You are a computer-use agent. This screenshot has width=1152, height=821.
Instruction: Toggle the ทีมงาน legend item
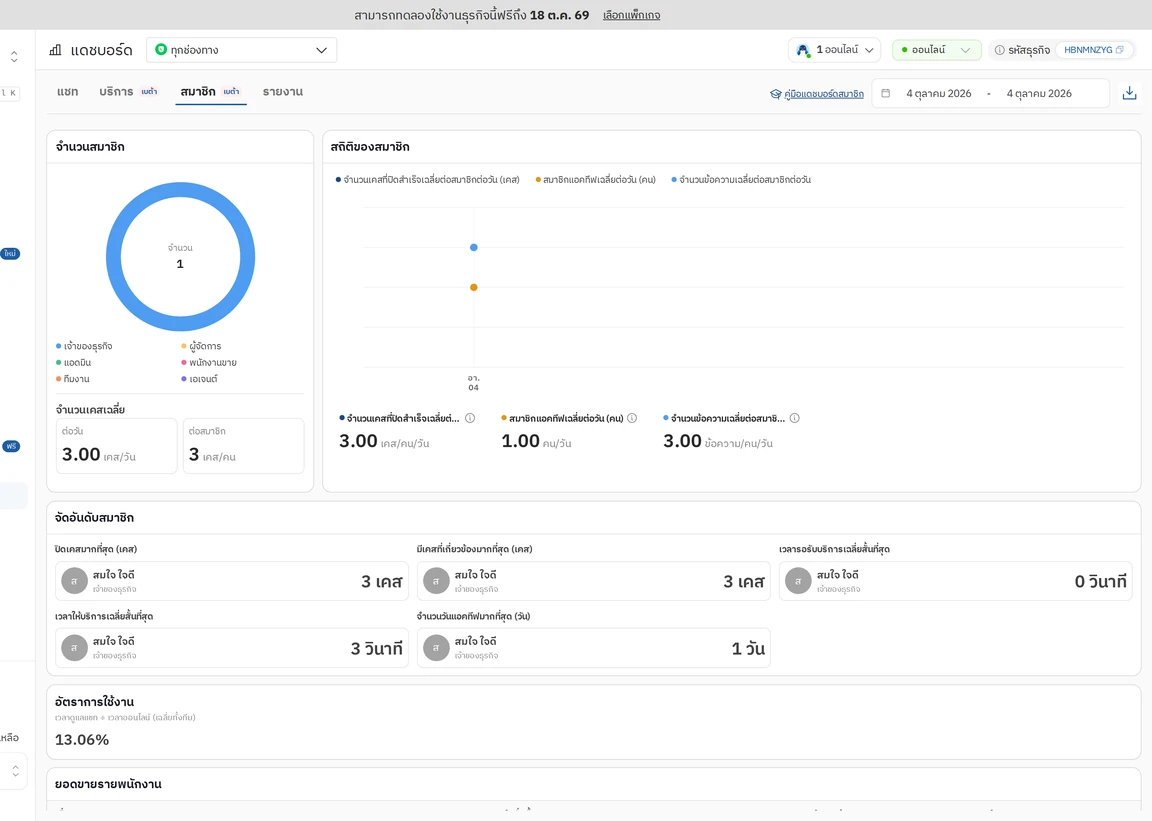coord(73,379)
